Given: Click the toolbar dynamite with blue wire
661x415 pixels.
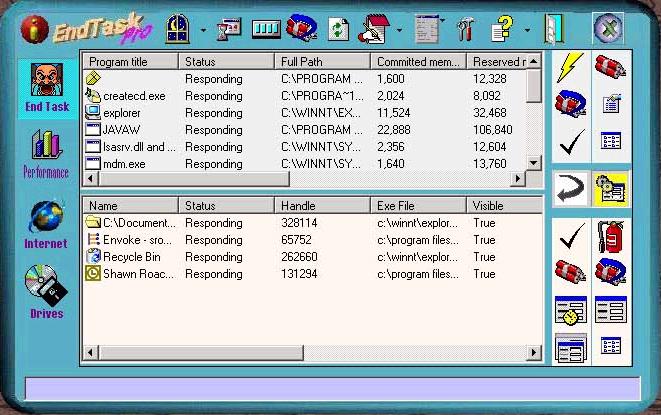Looking at the screenshot, I should click(x=301, y=27).
